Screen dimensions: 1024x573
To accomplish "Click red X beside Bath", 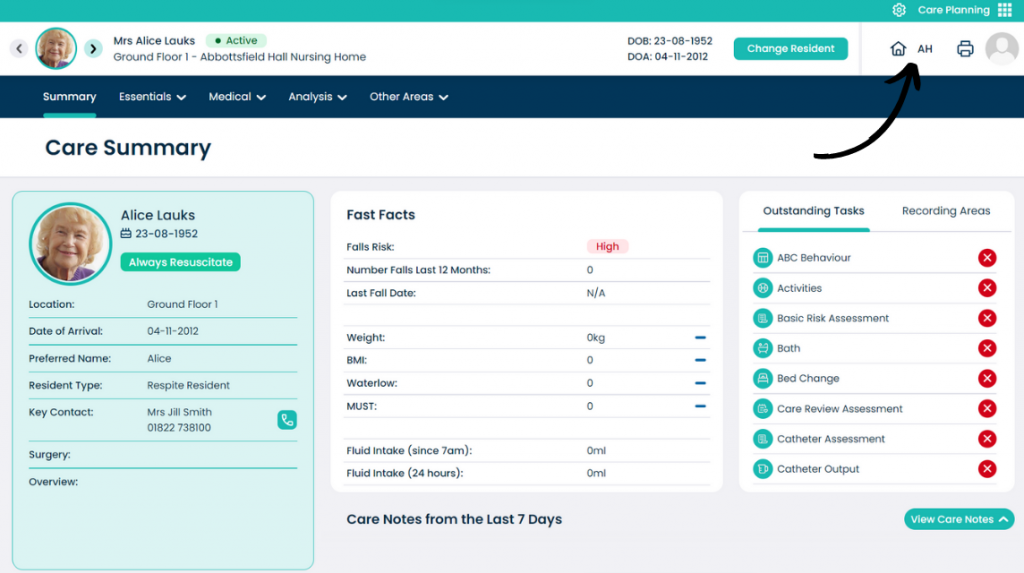I will pyautogui.click(x=987, y=348).
